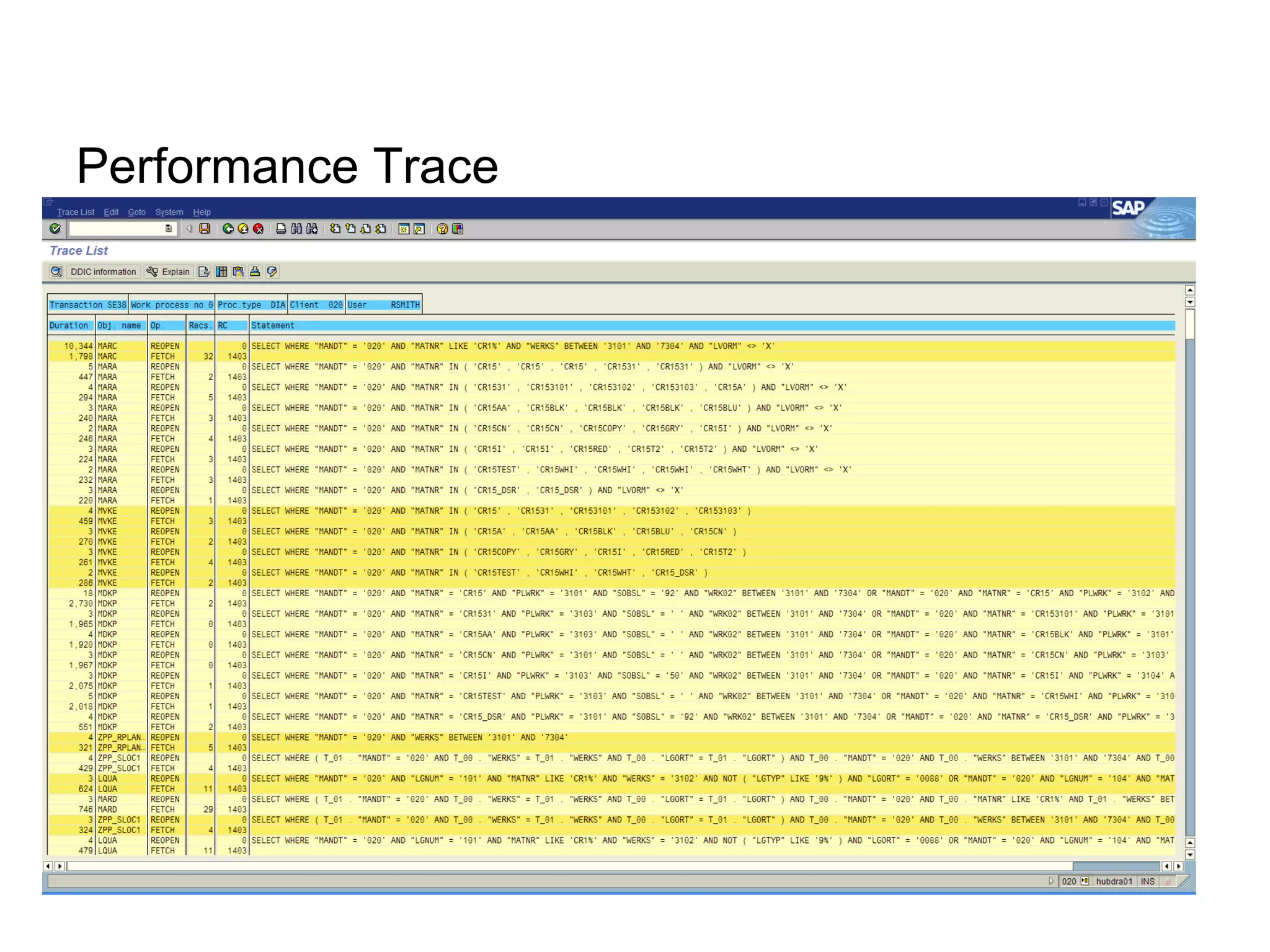Viewport: 1270px width, 952px height.
Task: Click the 020 client indicator in status bar
Action: point(1069,881)
